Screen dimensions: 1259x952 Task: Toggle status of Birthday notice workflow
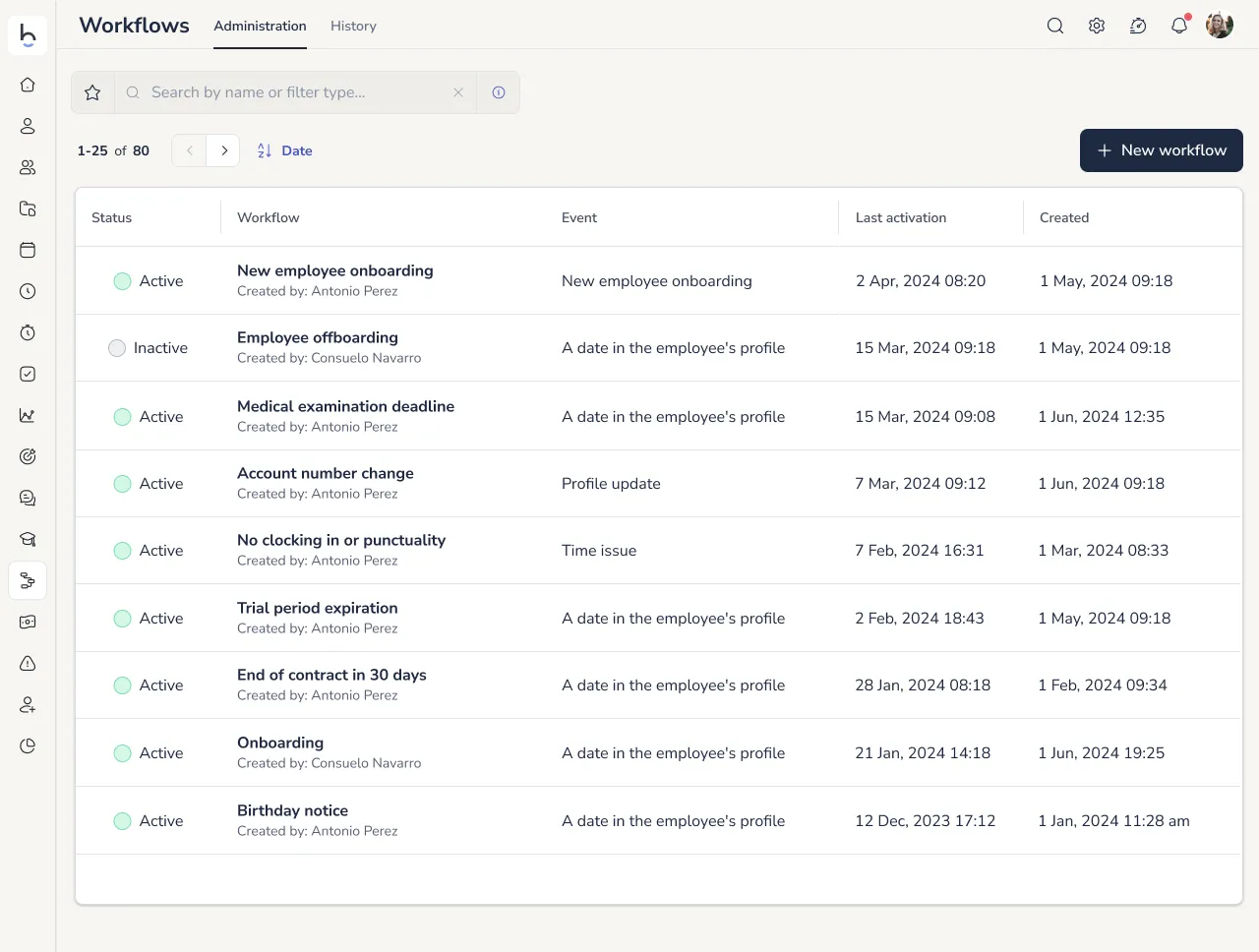122,821
